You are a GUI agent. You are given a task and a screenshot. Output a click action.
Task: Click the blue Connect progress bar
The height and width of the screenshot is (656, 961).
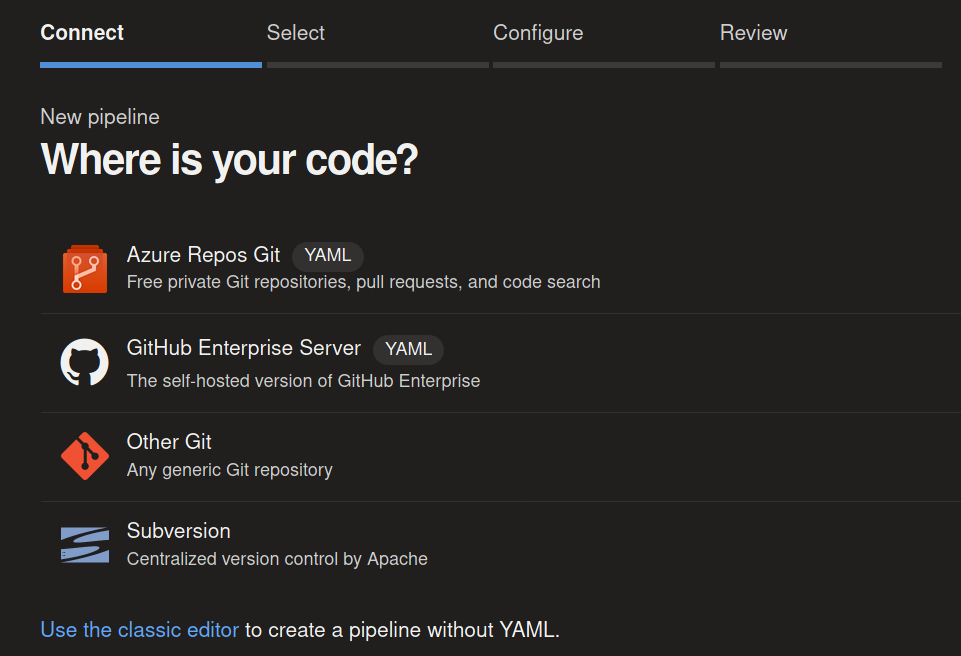151,65
